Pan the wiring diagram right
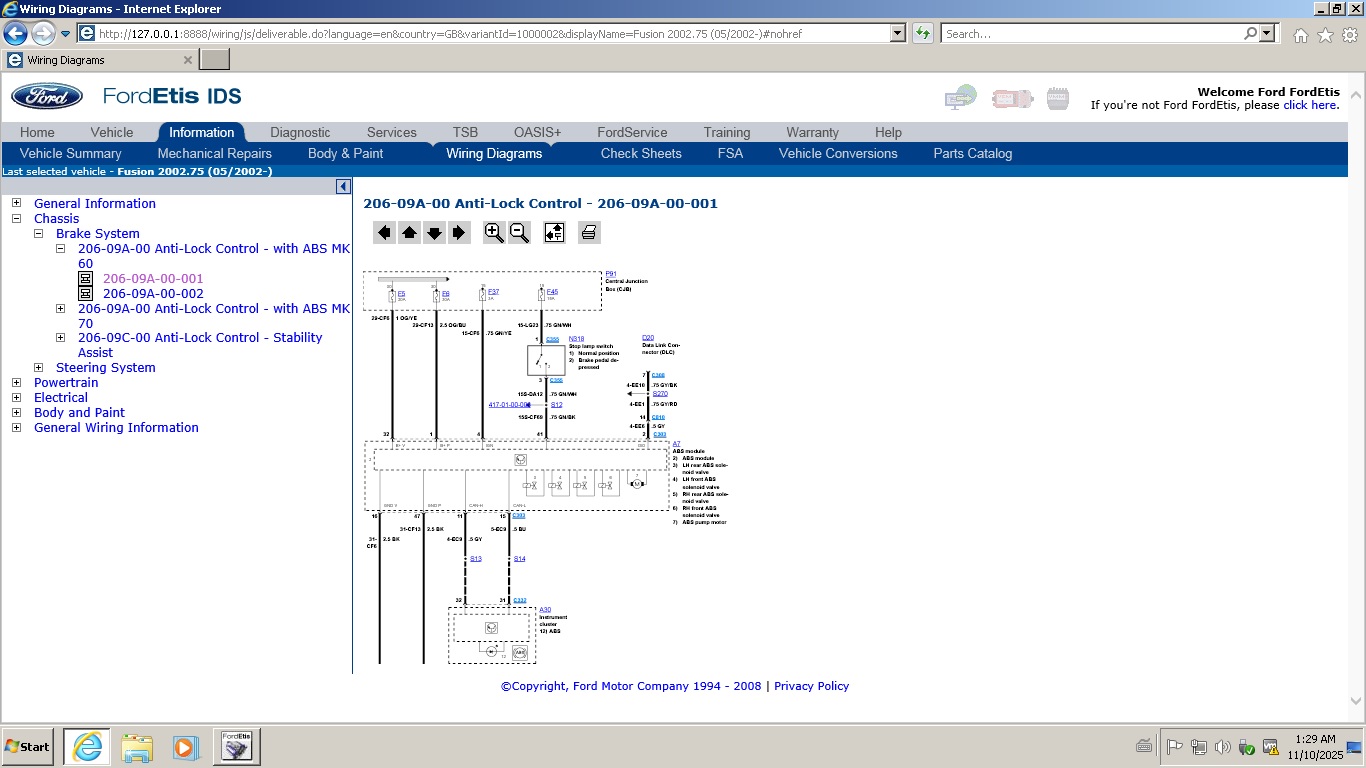This screenshot has width=1366, height=768. [x=459, y=233]
